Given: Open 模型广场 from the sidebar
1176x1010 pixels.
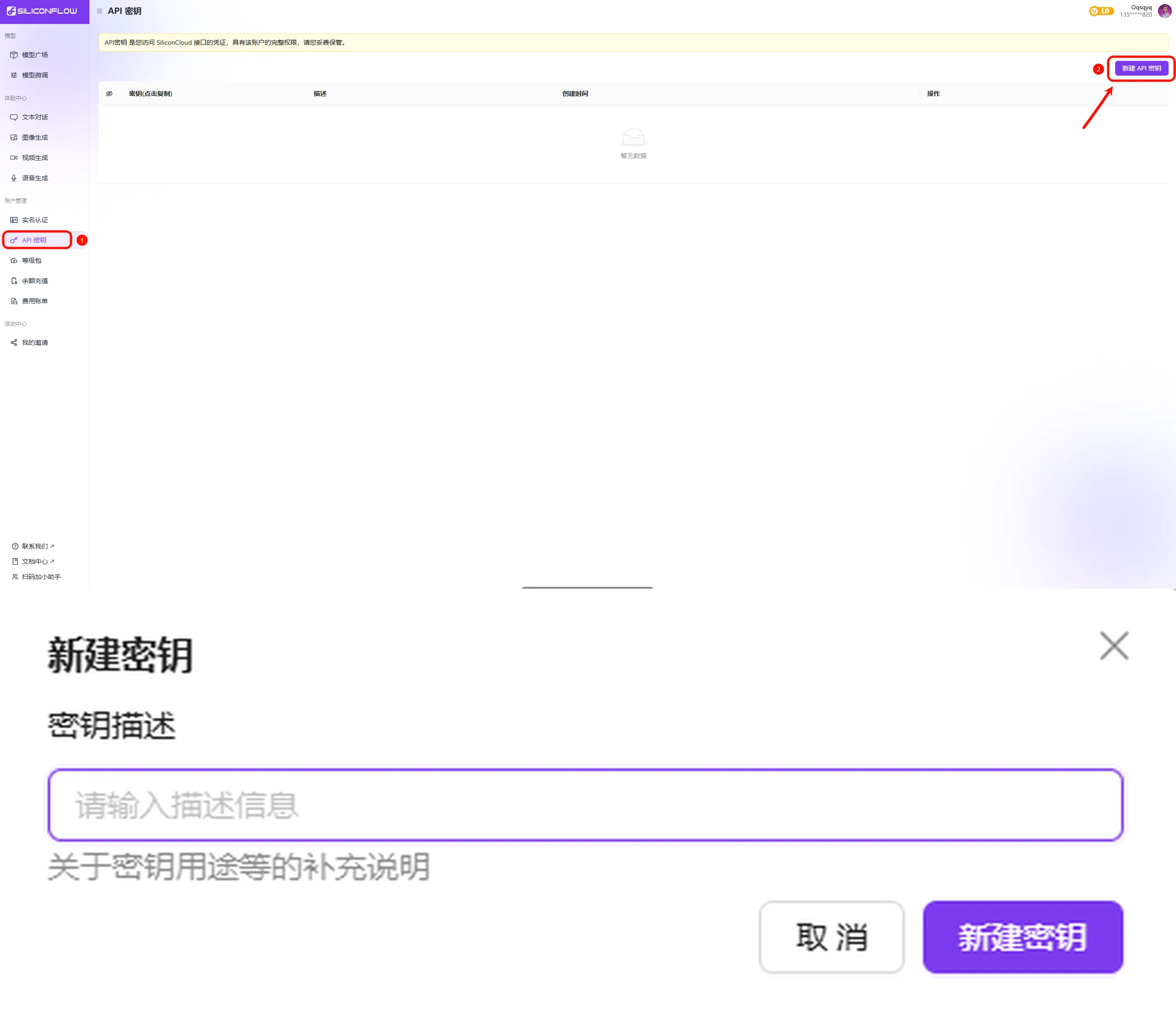Looking at the screenshot, I should tap(35, 54).
